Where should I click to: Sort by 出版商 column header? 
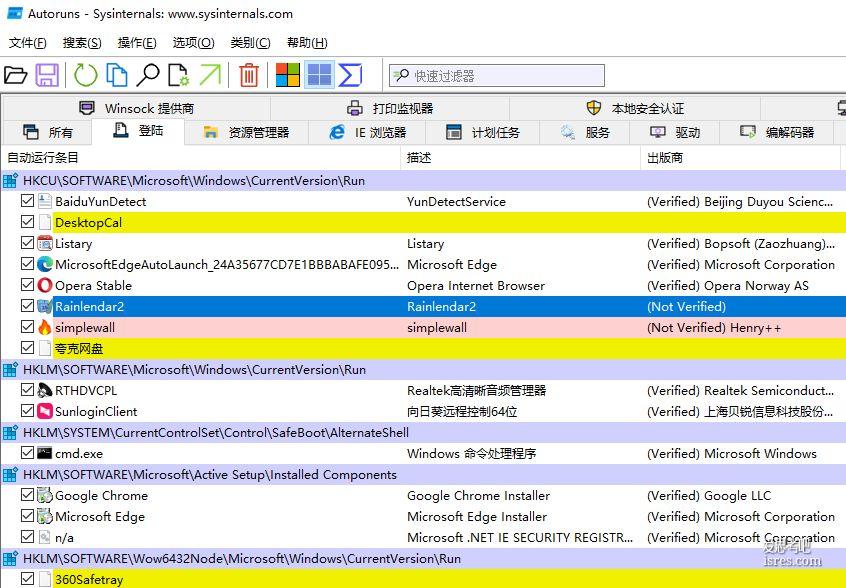(740, 158)
